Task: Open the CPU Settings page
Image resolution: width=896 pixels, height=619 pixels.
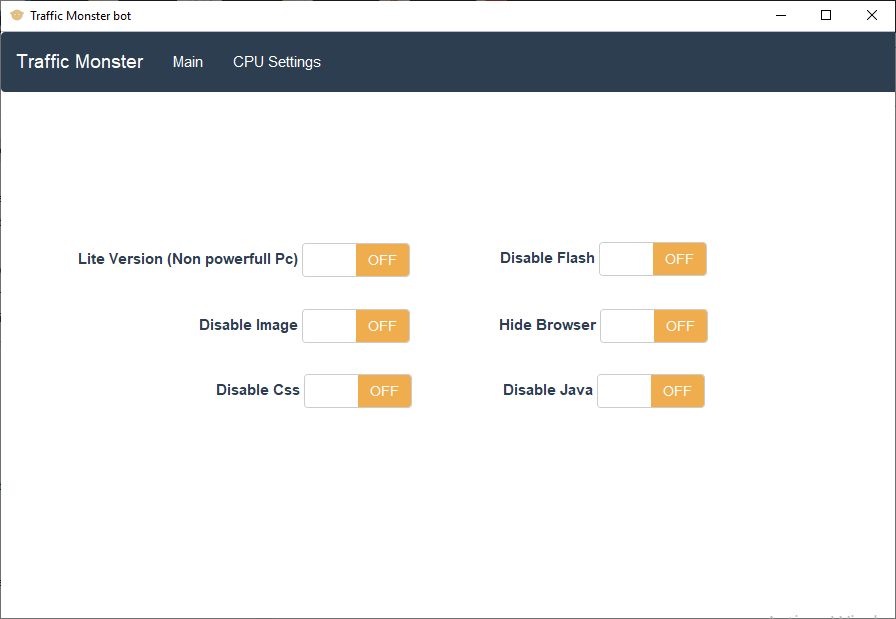Action: [276, 61]
